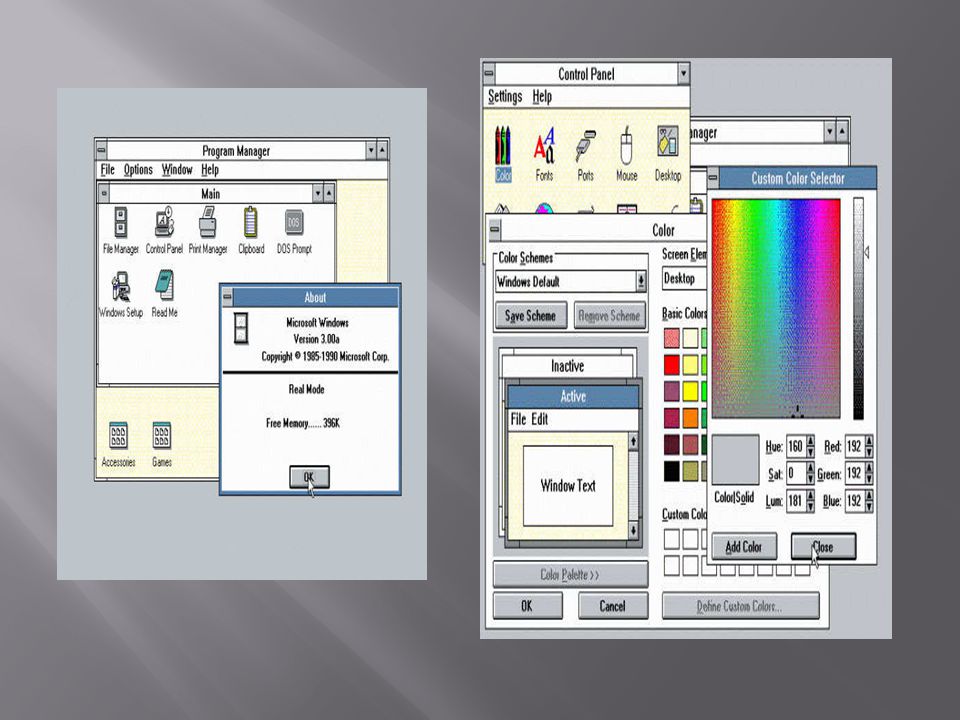The width and height of the screenshot is (960, 720).
Task: Select the orange basic color swatch
Action: pyautogui.click(x=691, y=418)
